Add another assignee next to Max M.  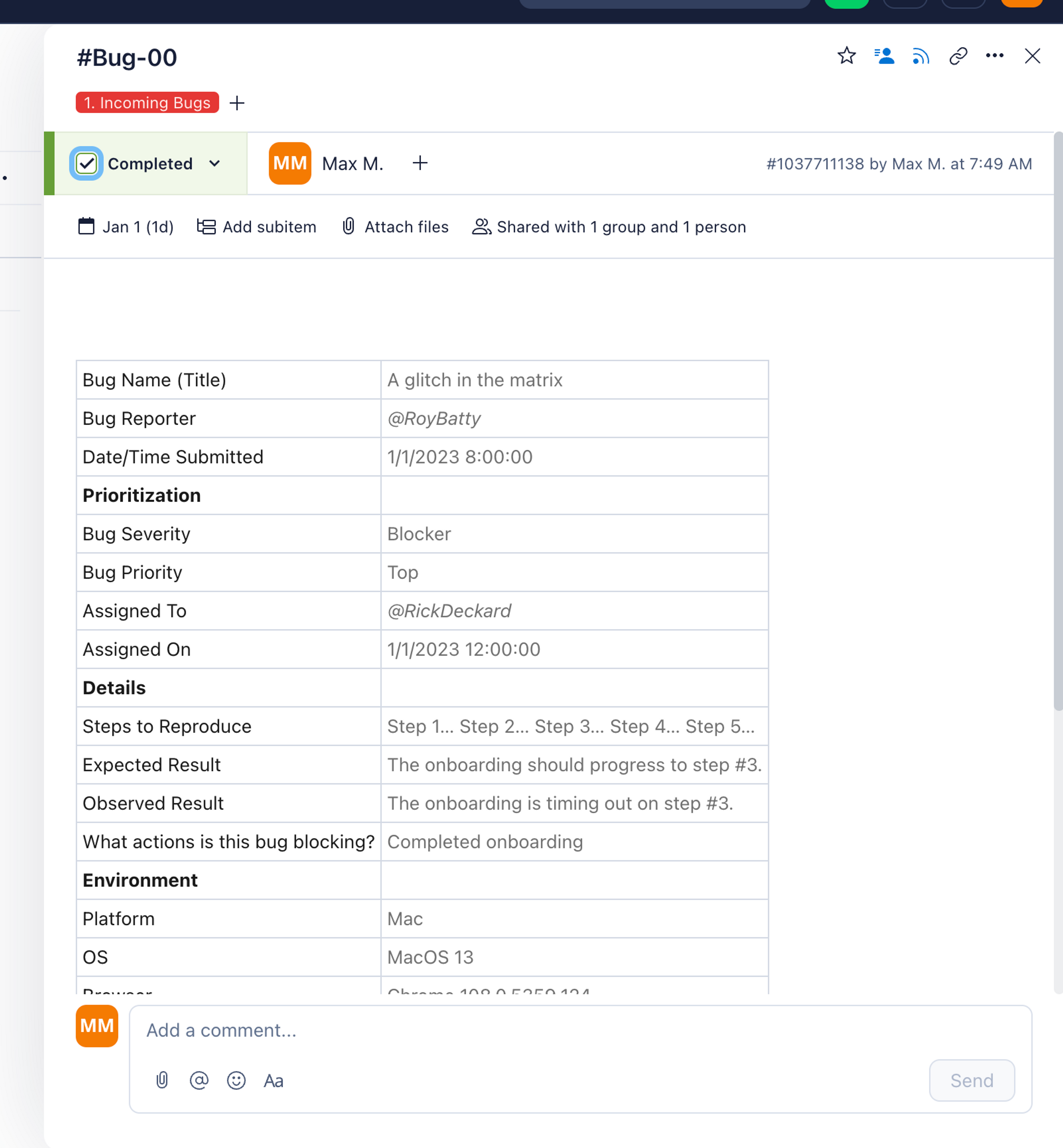(x=420, y=163)
